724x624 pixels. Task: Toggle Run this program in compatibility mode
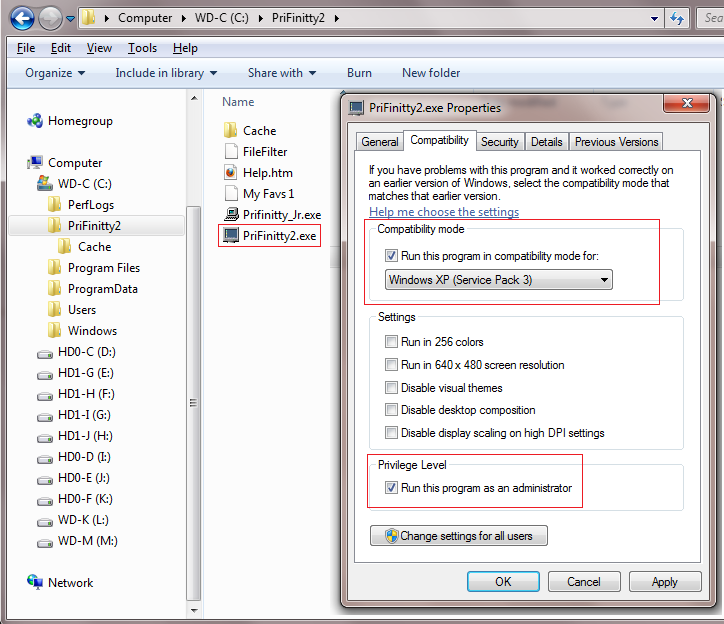(x=391, y=256)
